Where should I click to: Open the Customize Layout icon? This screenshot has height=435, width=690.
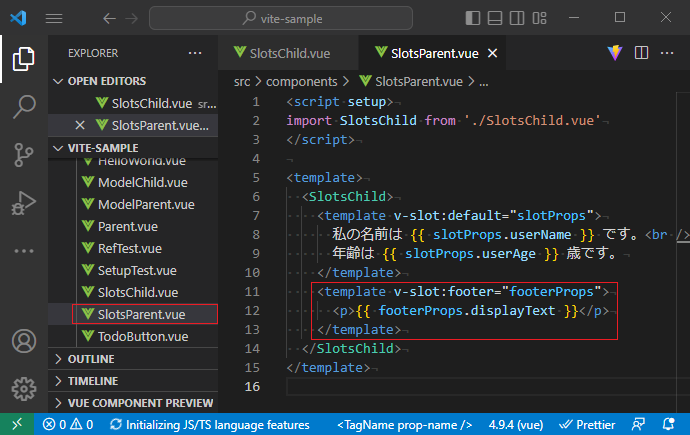(x=540, y=18)
